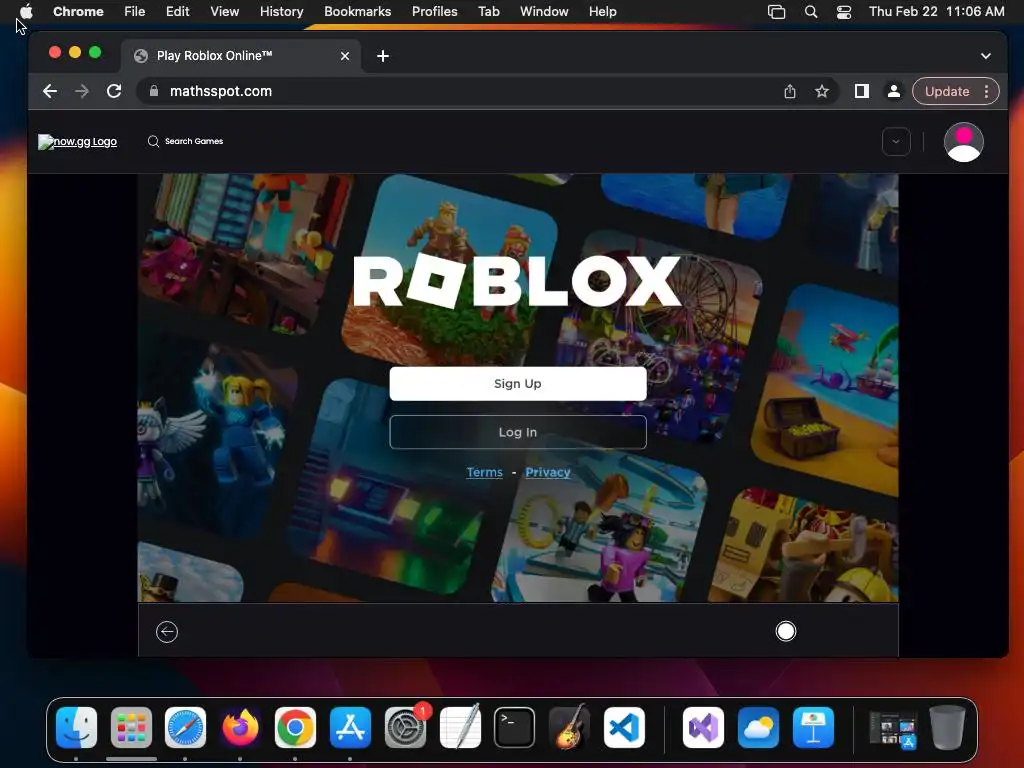The height and width of the screenshot is (768, 1024).
Task: Open the View menu
Action: (x=224, y=11)
